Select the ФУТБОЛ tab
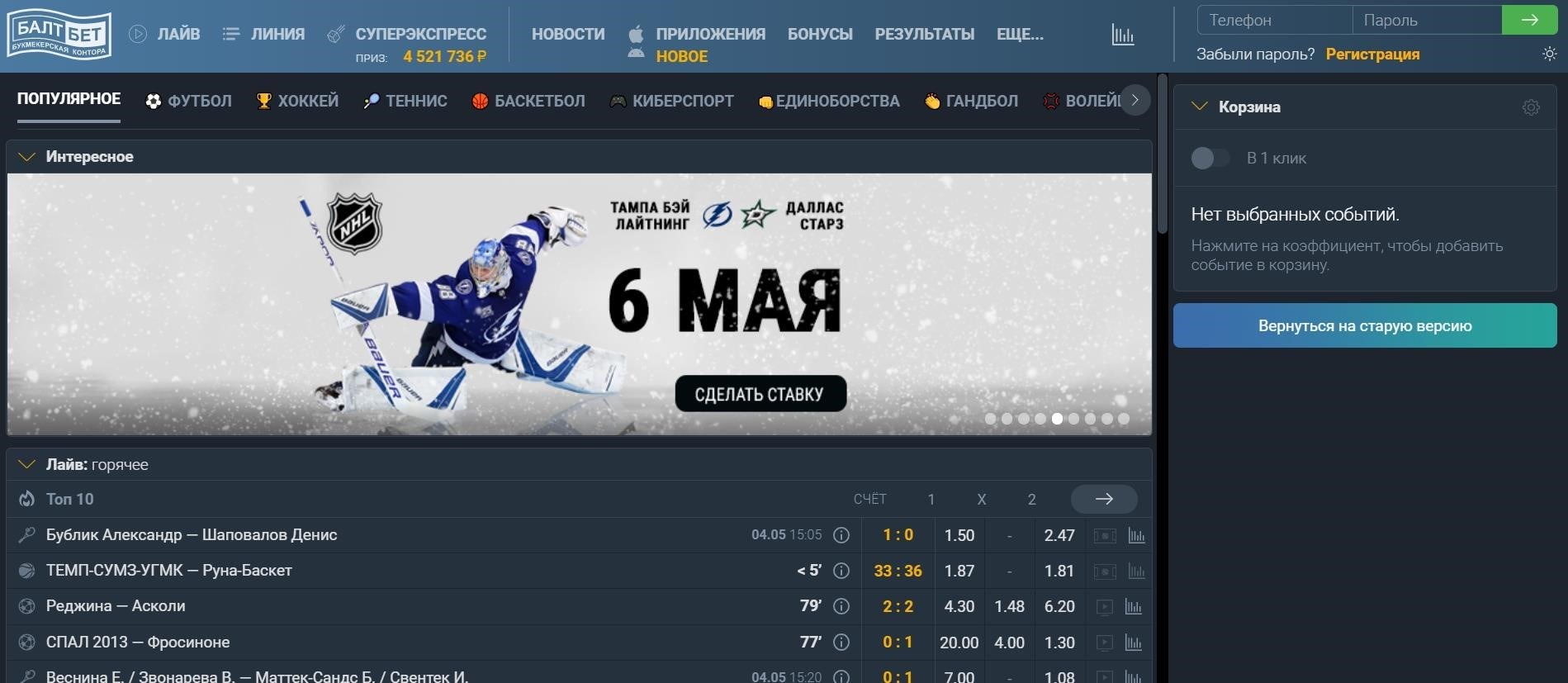The image size is (1568, 683). pyautogui.click(x=189, y=101)
